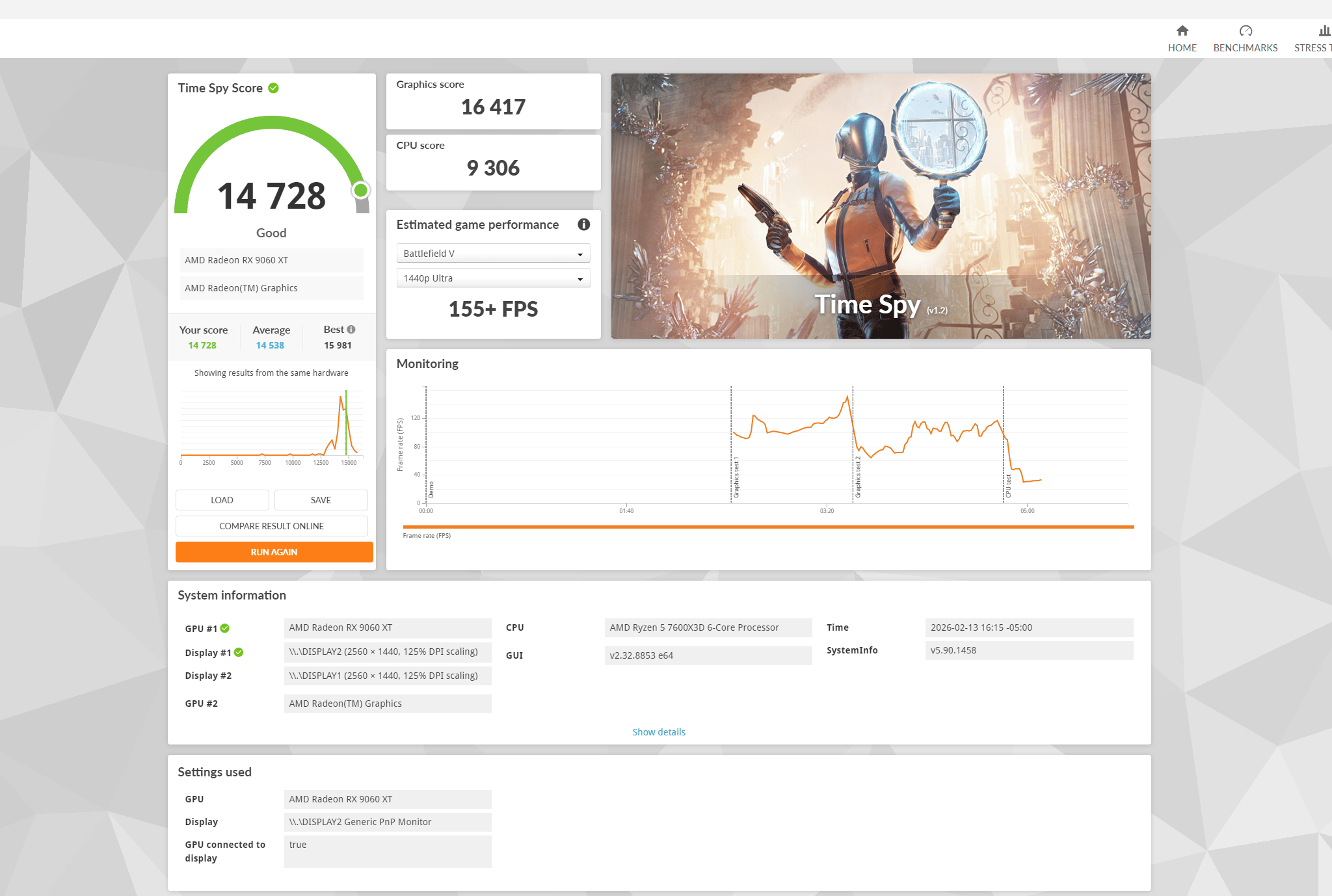Open the Battlefield V game dropdown
Viewport: 1332px width, 896px height.
point(493,253)
